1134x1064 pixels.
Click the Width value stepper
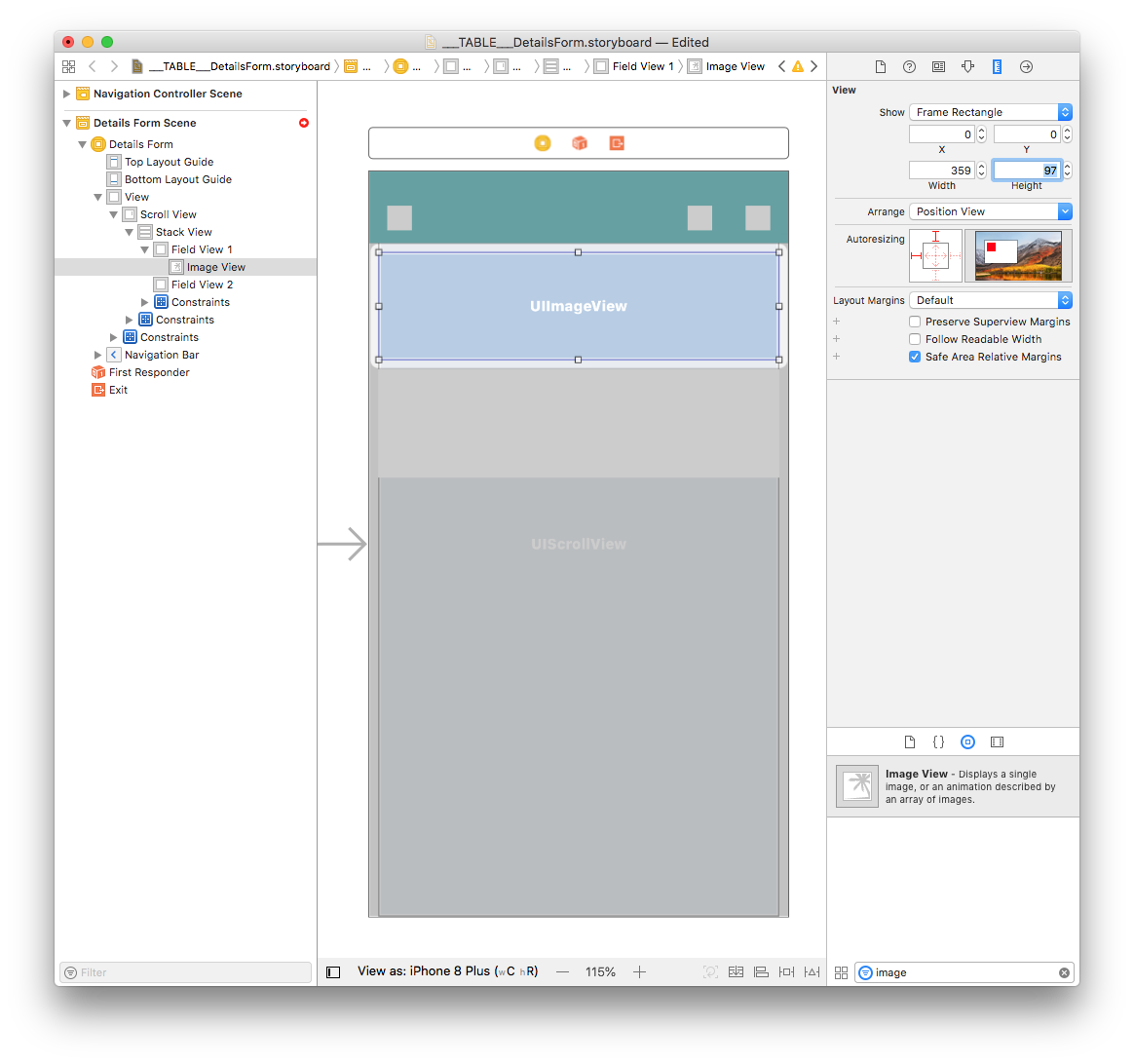pyautogui.click(x=981, y=170)
